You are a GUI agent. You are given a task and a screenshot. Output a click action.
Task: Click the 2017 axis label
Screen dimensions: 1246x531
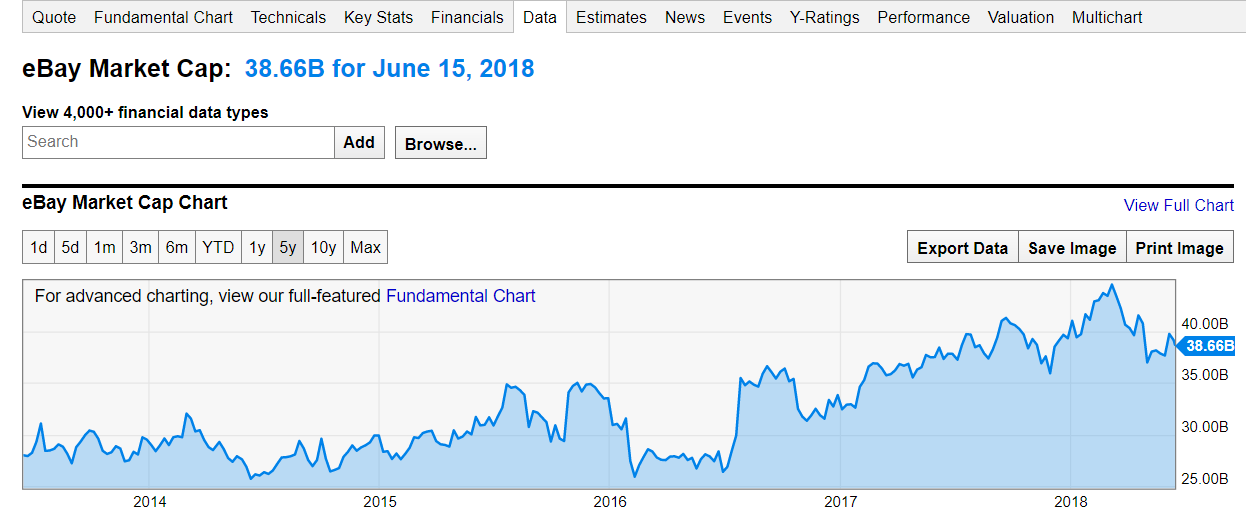(x=842, y=501)
